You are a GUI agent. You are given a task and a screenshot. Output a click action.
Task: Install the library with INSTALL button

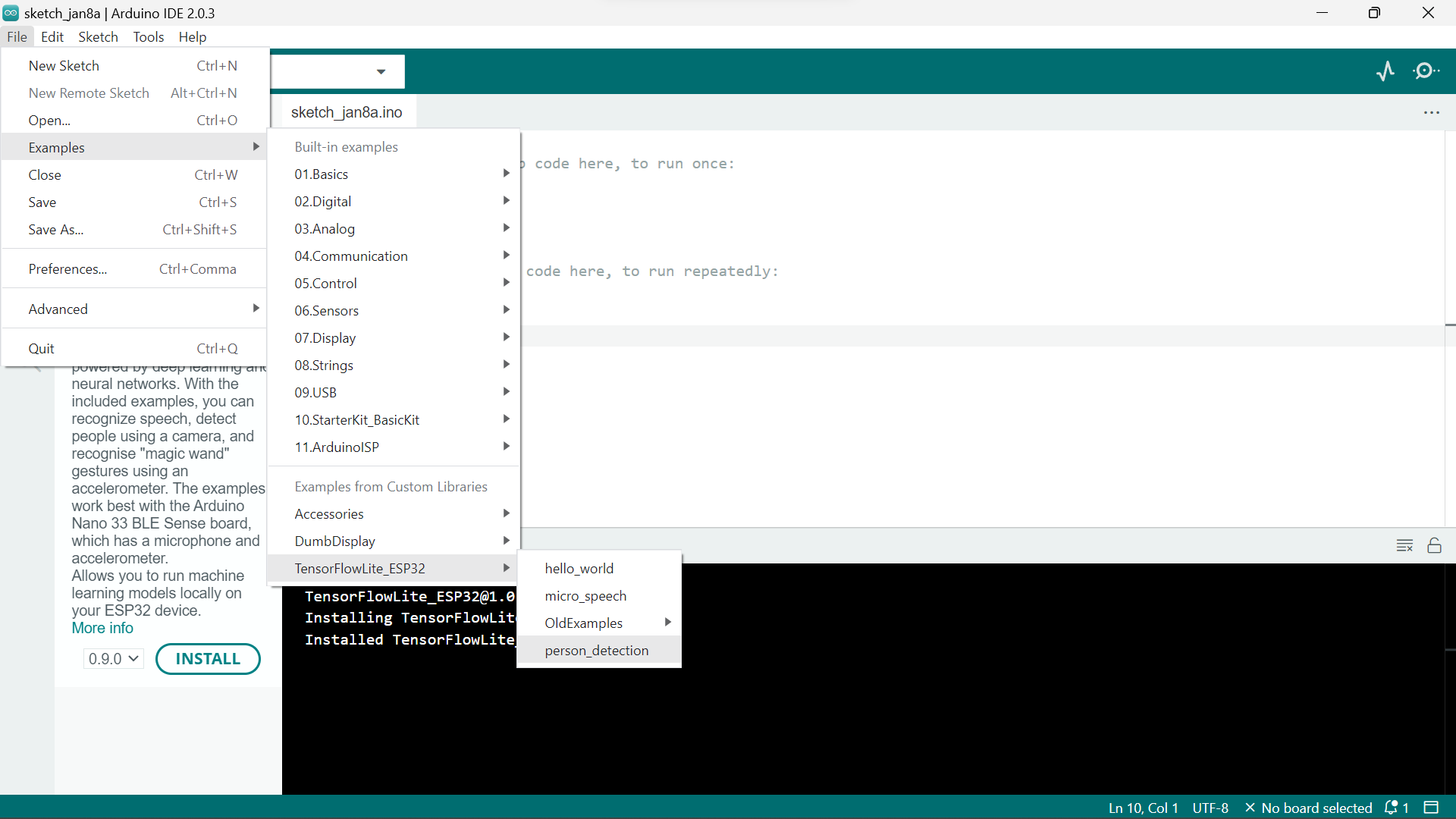point(208,659)
